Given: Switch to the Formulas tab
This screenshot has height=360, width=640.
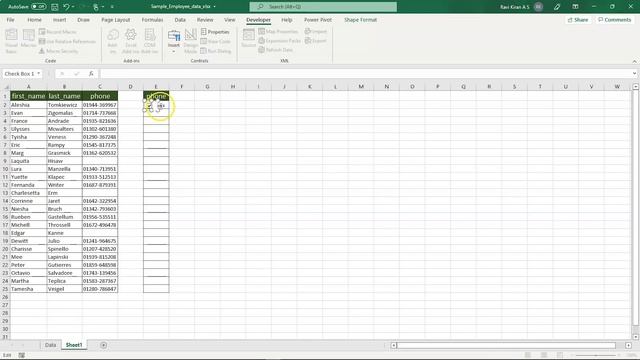Looking at the screenshot, I should (152, 20).
